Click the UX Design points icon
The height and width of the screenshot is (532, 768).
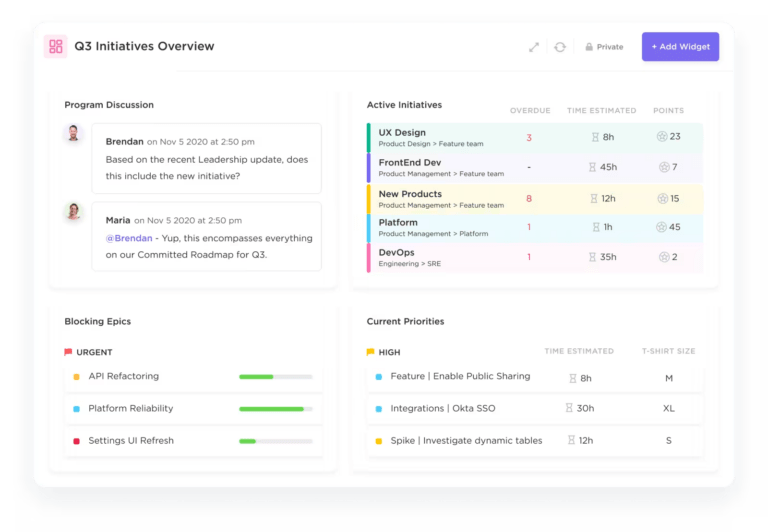click(661, 137)
